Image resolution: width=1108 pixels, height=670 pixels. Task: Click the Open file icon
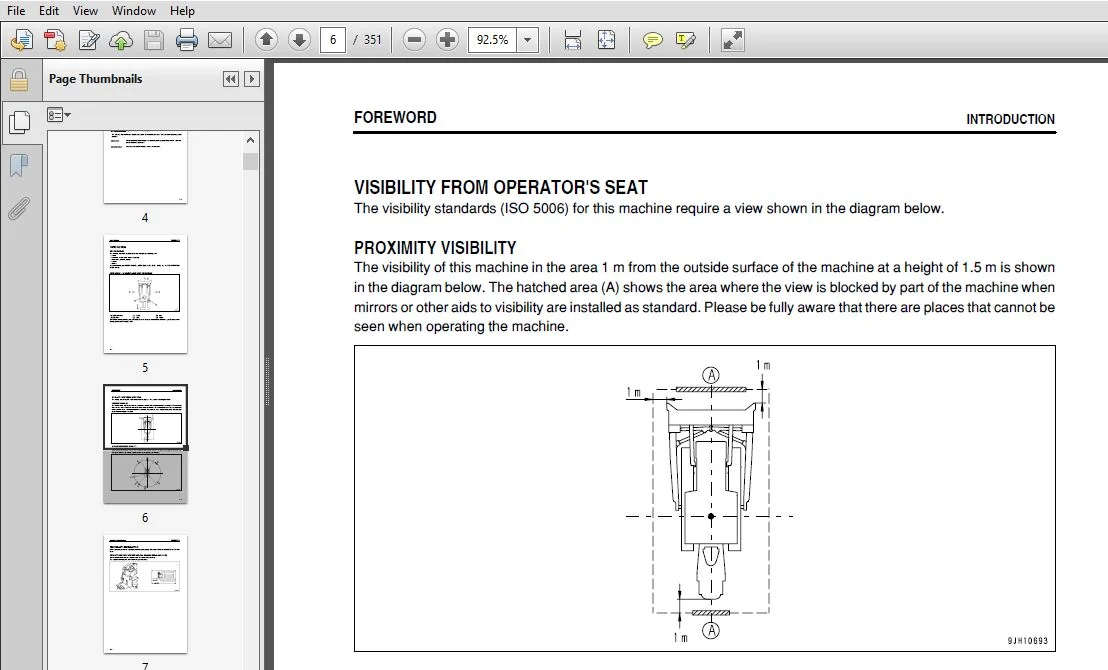(21, 40)
